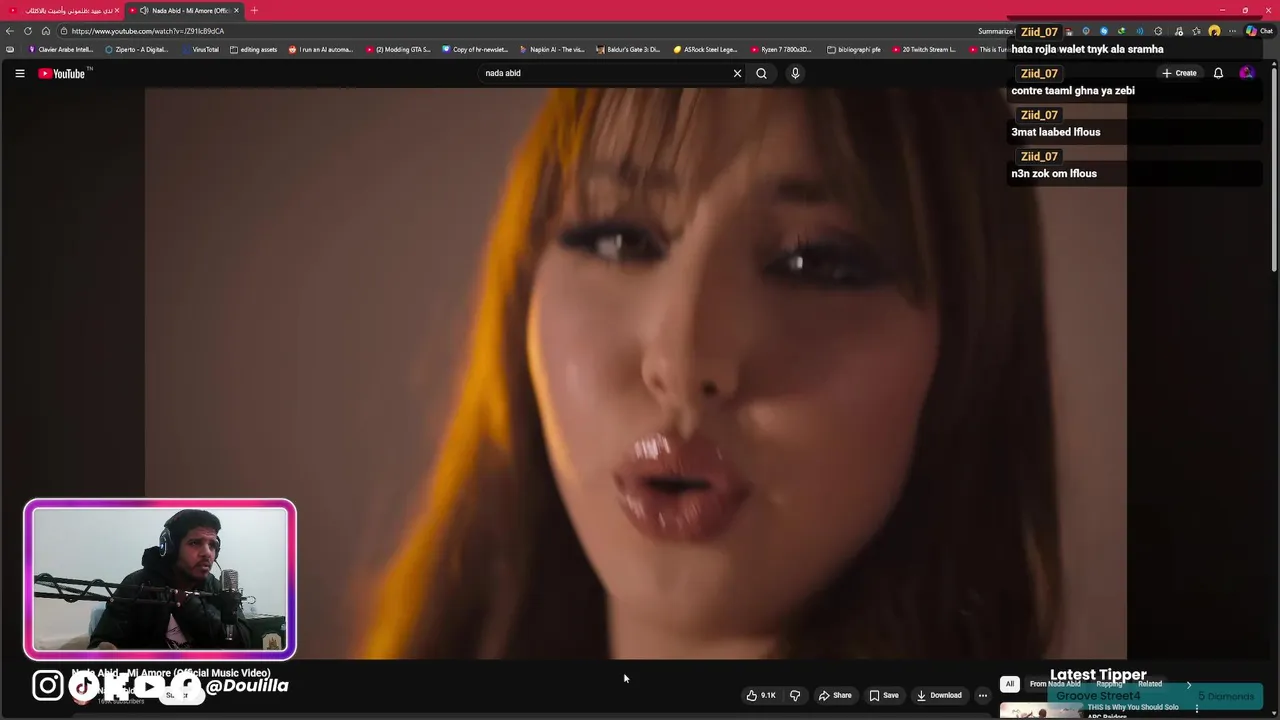Viewport: 1280px width, 720px height.
Task: Start voice search with the microphone
Action: [795, 73]
